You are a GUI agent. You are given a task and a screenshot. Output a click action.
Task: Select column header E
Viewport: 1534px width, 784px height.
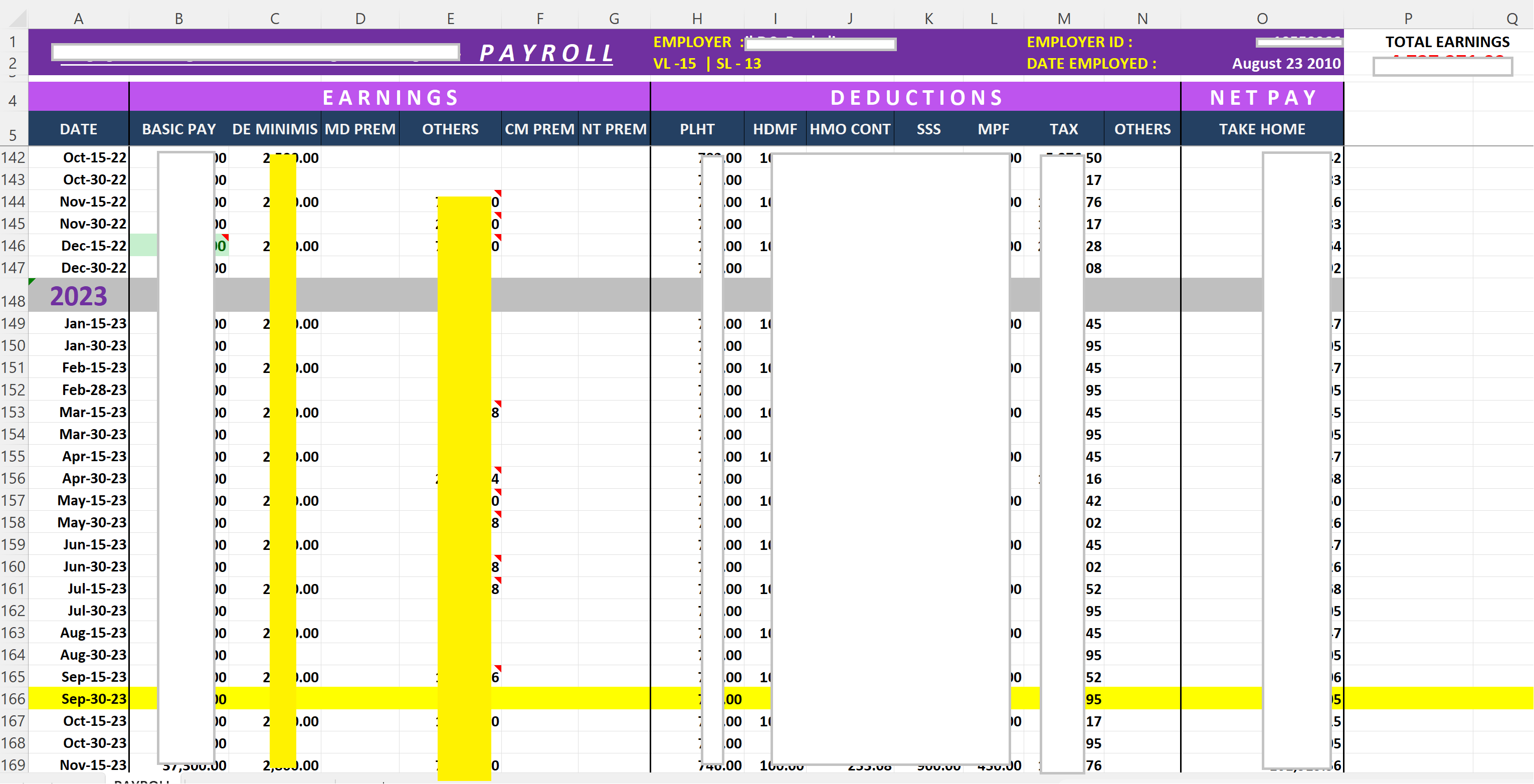(x=450, y=19)
